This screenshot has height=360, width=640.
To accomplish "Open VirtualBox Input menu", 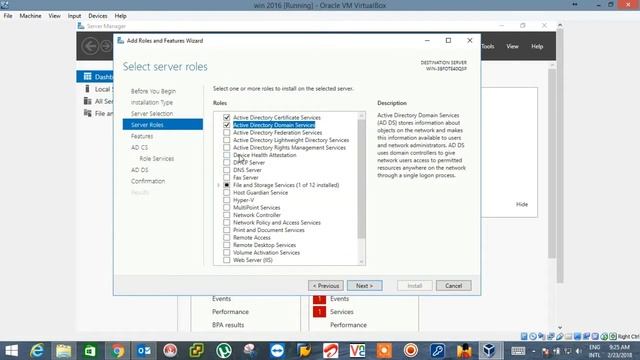I will pos(74,16).
